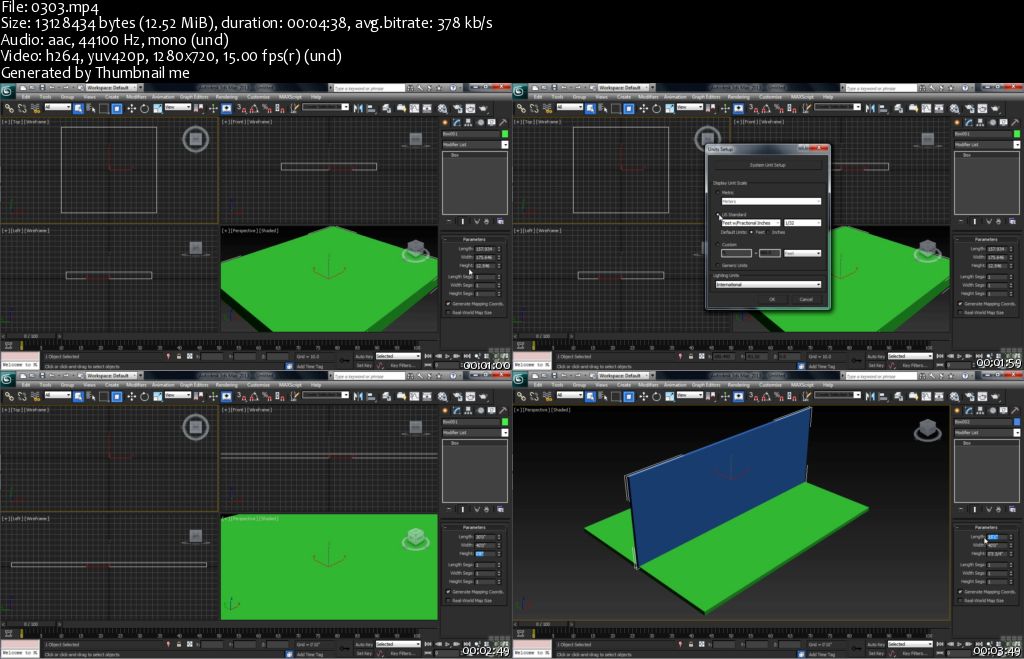Select the Rotate tool in 00:01:00 frame
This screenshot has height=659, width=1024.
point(144,108)
